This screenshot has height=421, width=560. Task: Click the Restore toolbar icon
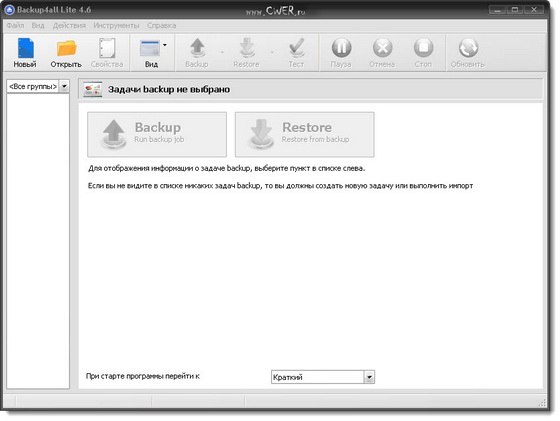[x=247, y=48]
